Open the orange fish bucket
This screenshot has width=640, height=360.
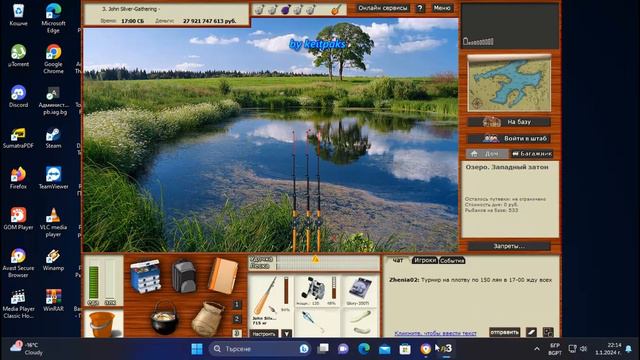point(102,324)
